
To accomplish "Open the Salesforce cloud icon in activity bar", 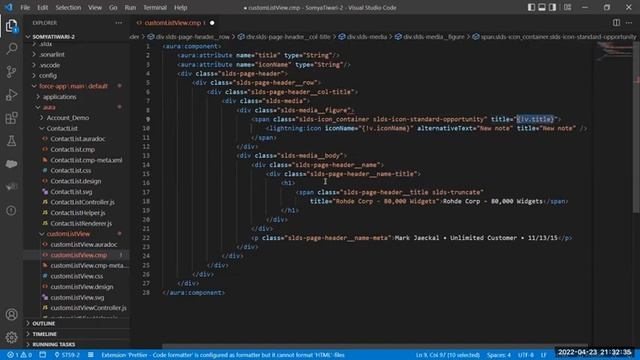I will 11,164.
